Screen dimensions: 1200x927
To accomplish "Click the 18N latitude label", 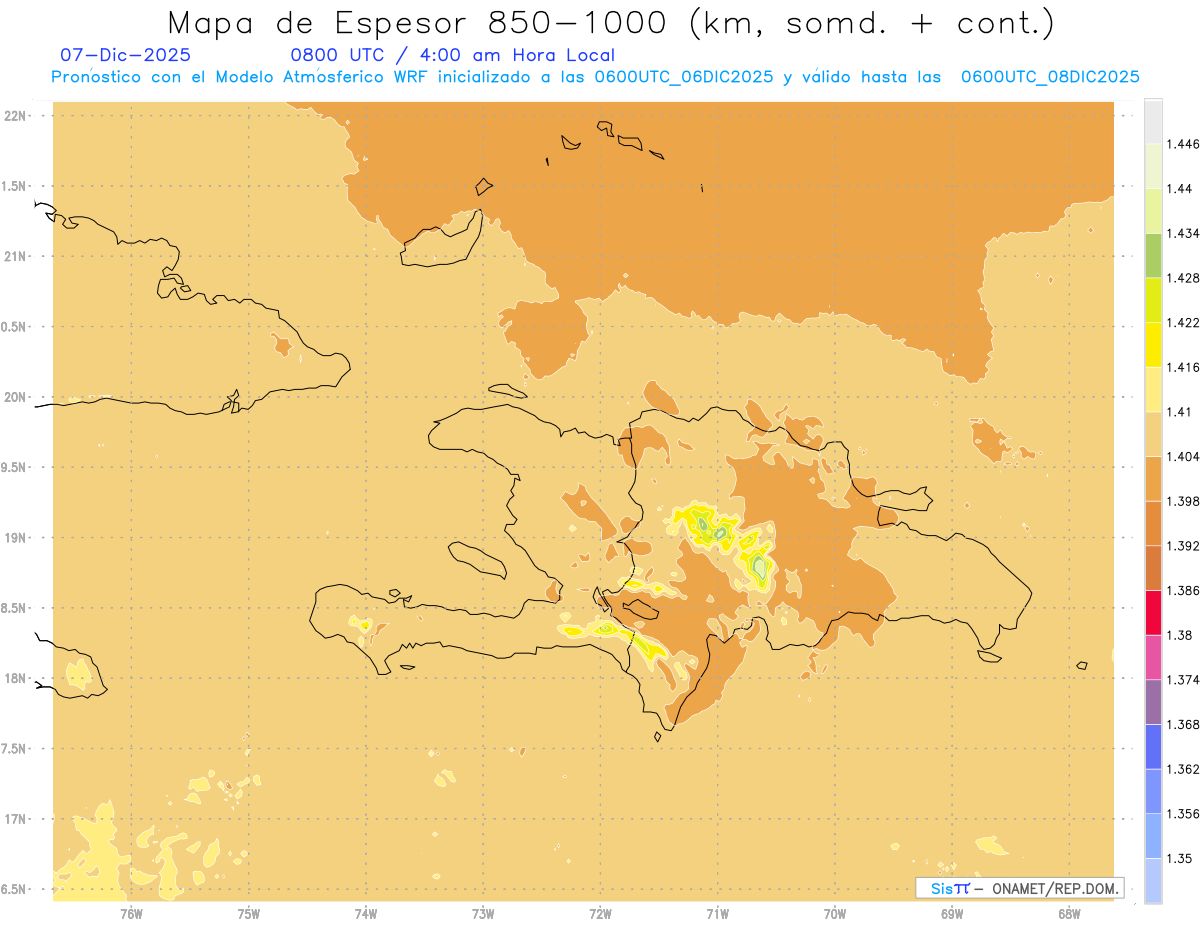I will (x=16, y=678).
